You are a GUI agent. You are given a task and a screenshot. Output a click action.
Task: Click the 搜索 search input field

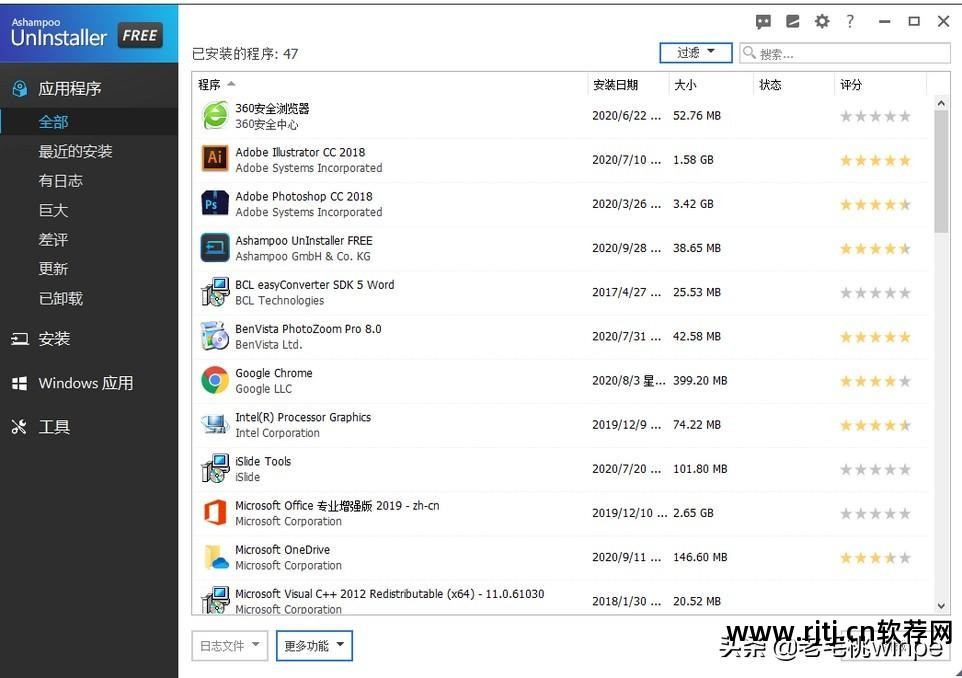coord(845,53)
